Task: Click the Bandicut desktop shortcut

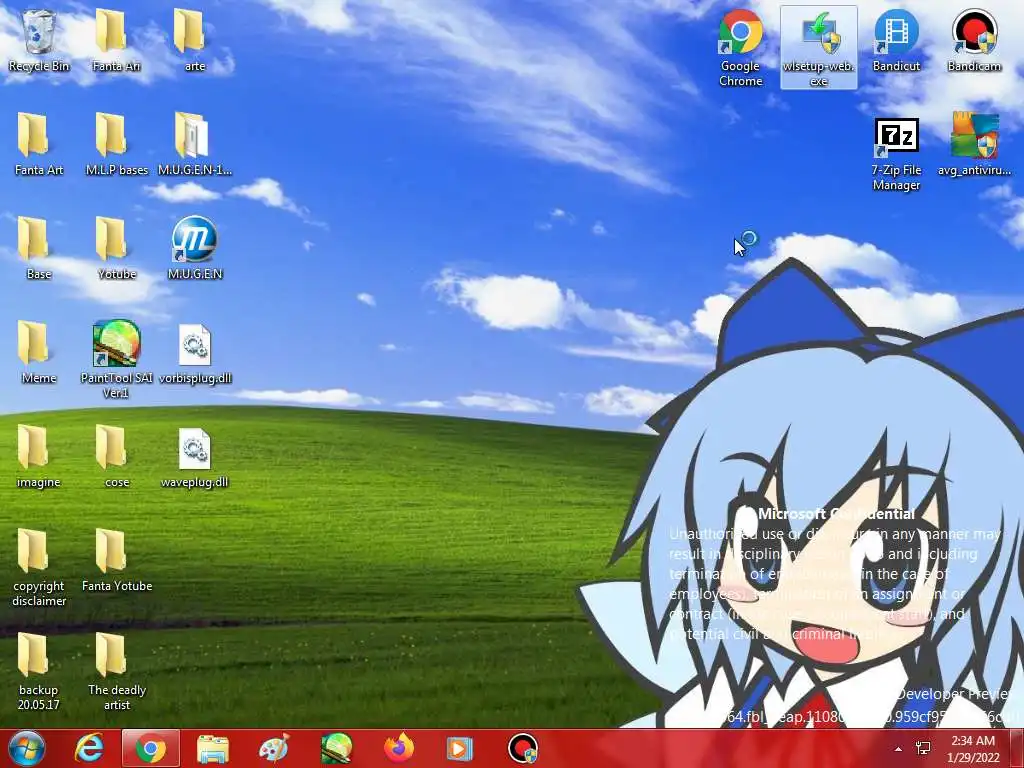Action: tap(896, 40)
